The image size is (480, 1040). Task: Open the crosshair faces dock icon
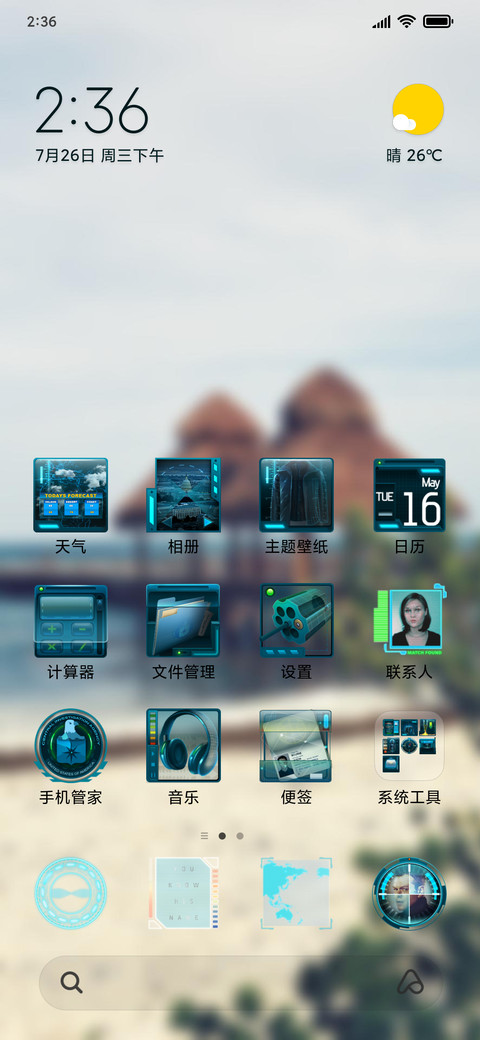coord(409,893)
